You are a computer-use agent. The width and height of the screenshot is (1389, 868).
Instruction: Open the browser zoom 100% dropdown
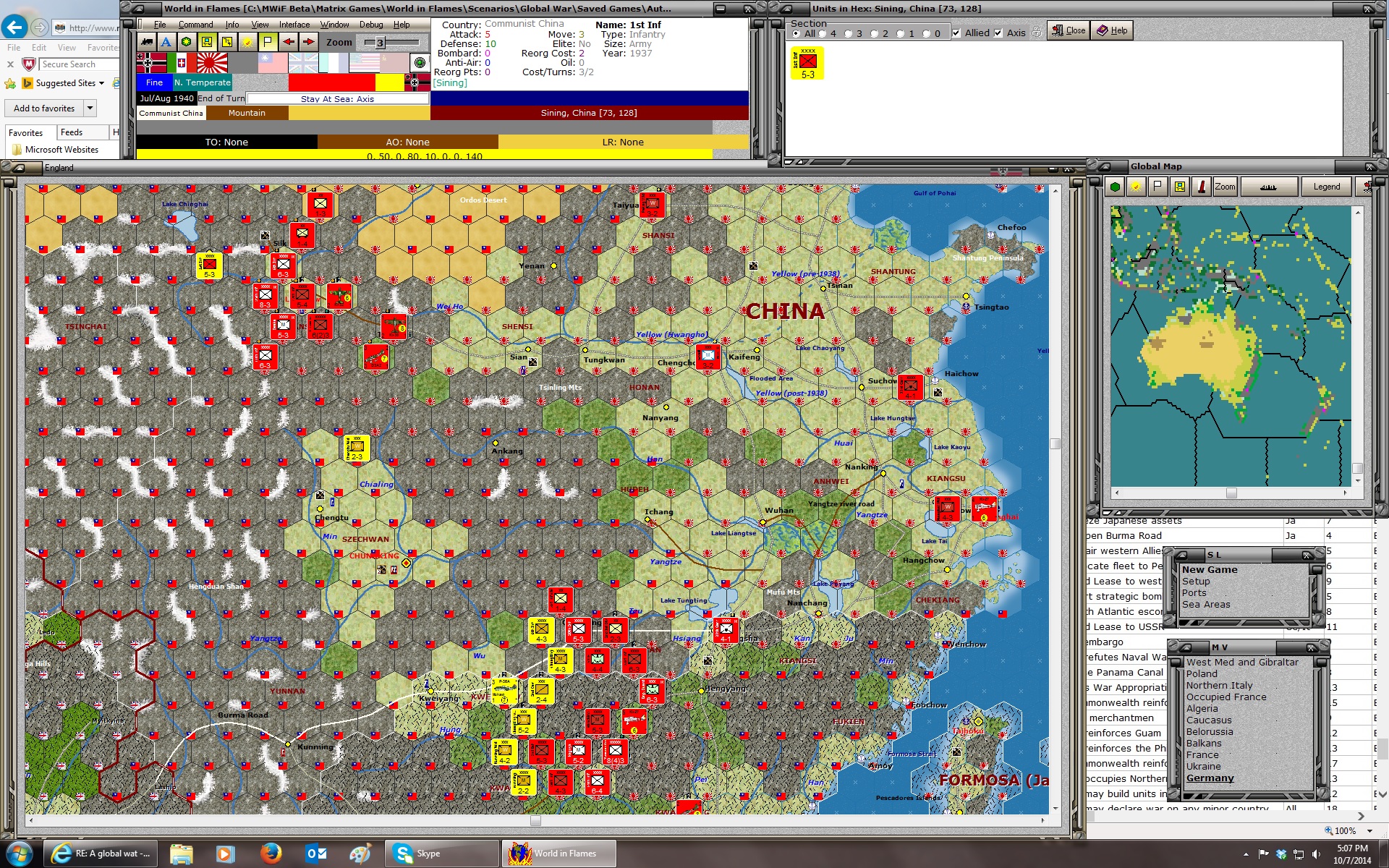point(1370,831)
